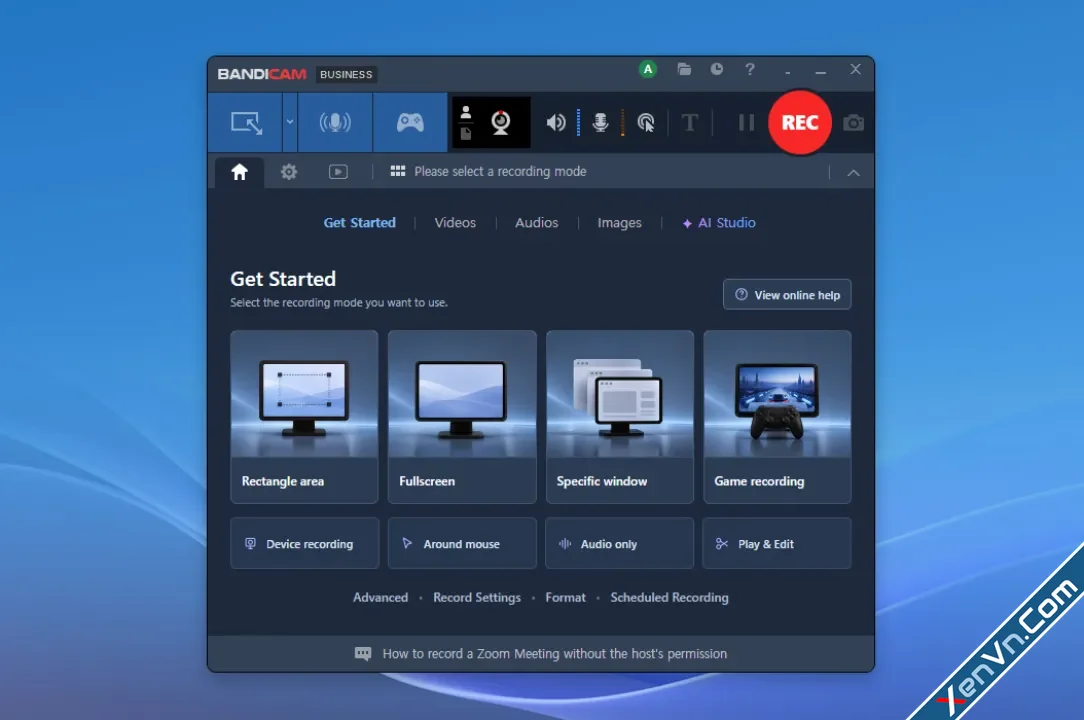Image resolution: width=1084 pixels, height=720 pixels.
Task: Open the Record Settings link
Action: tap(477, 598)
